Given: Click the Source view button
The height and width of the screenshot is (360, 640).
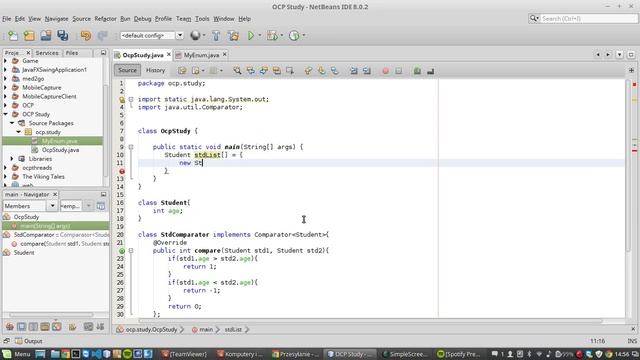Looking at the screenshot, I should click(127, 70).
